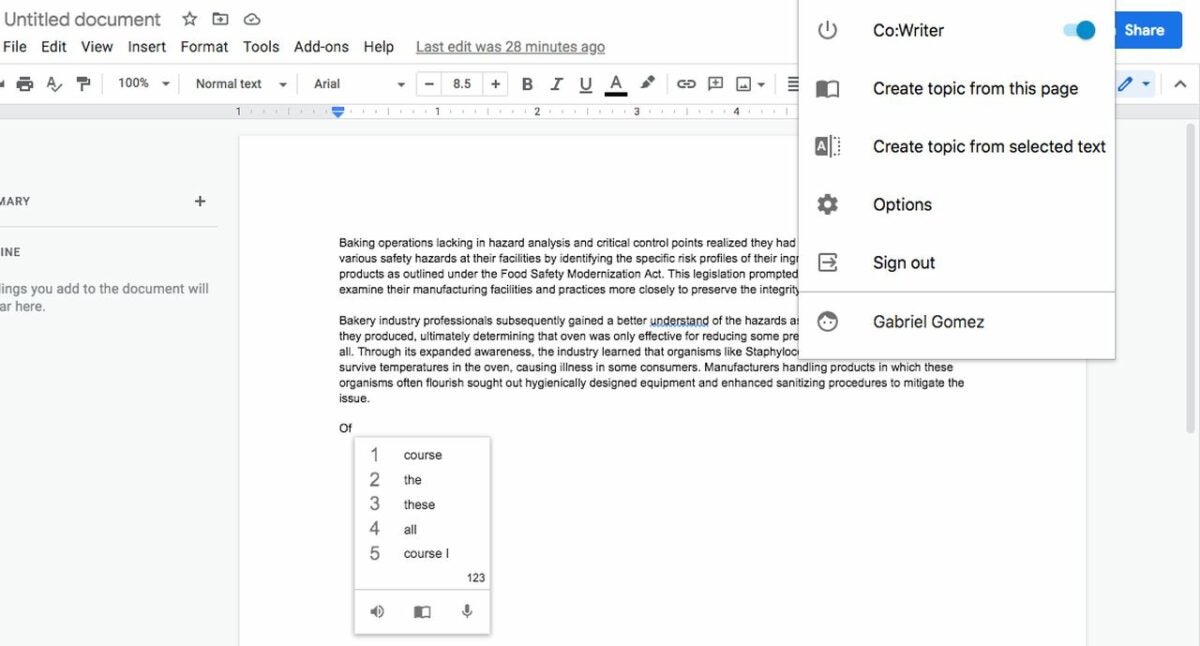Image resolution: width=1200 pixels, height=646 pixels.
Task: Click the Gabriel Gomez avatar icon
Action: [x=827, y=322]
